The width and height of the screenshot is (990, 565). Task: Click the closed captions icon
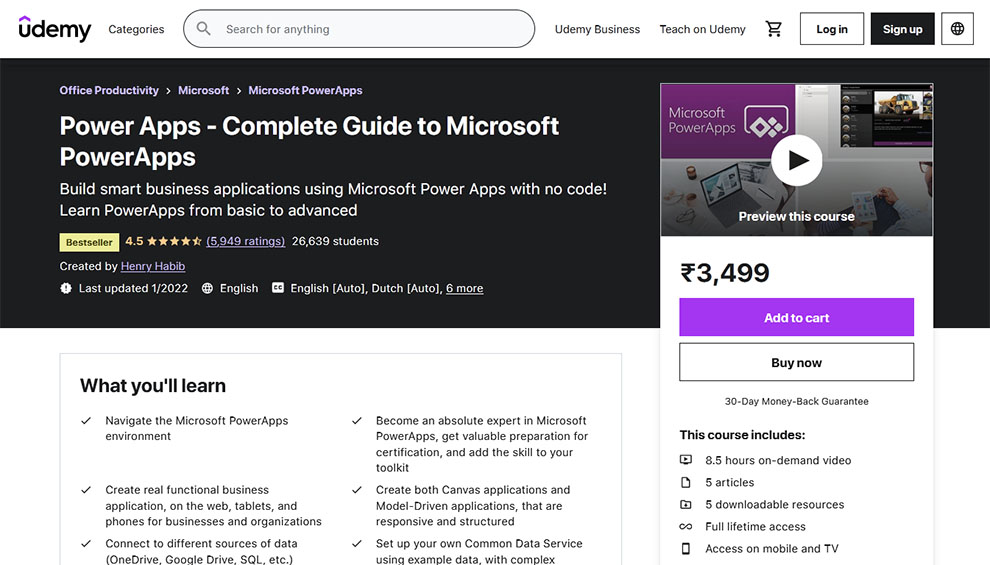(278, 288)
